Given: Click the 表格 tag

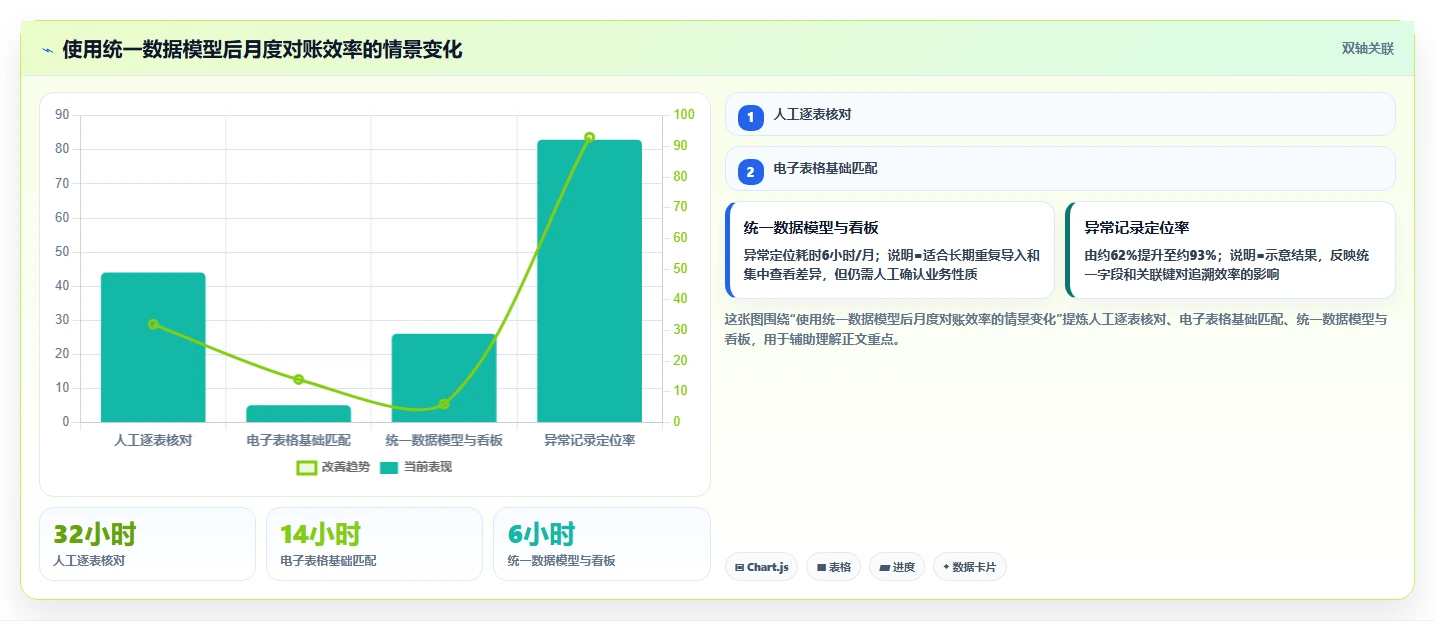Looking at the screenshot, I should pyautogui.click(x=834, y=567).
